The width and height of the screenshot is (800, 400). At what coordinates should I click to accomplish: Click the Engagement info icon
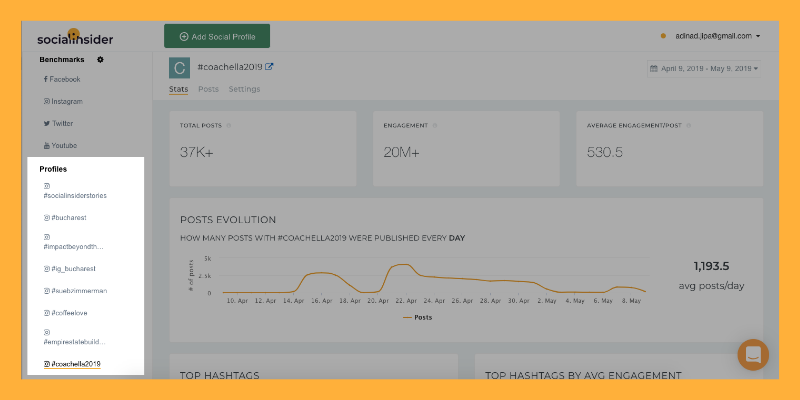coord(435,126)
